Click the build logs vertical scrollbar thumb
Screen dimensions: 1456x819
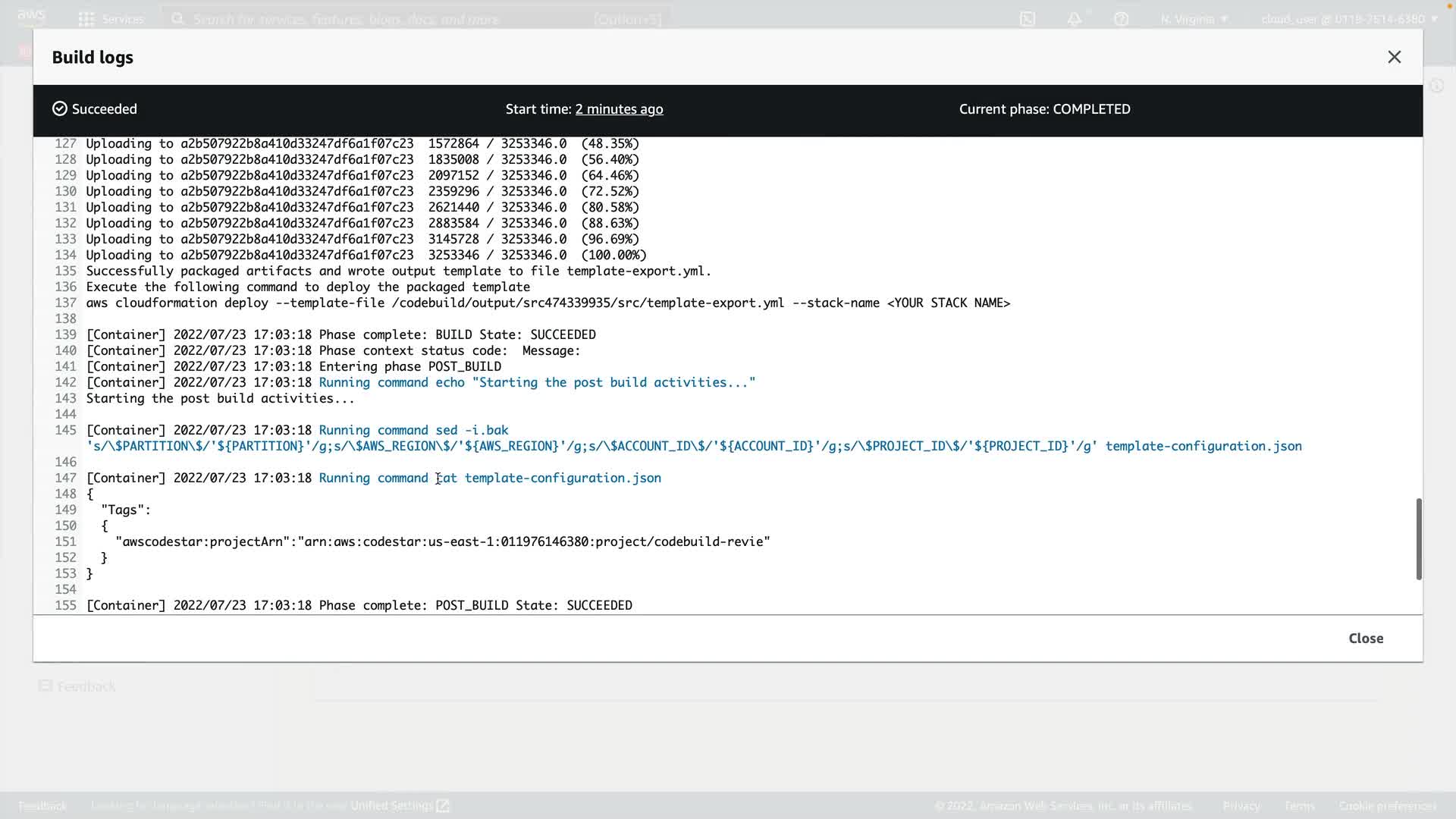tap(1418, 538)
